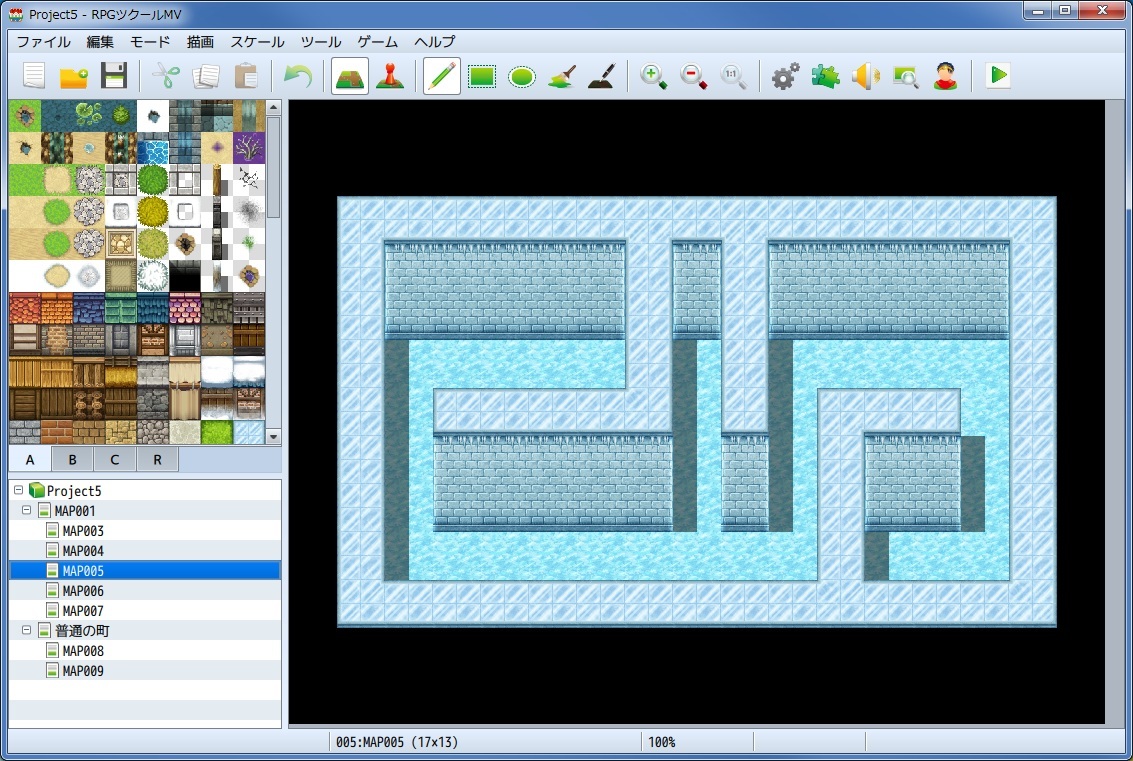1133x761 pixels.
Task: Select the Rectangle drawing tool
Action: coord(482,76)
